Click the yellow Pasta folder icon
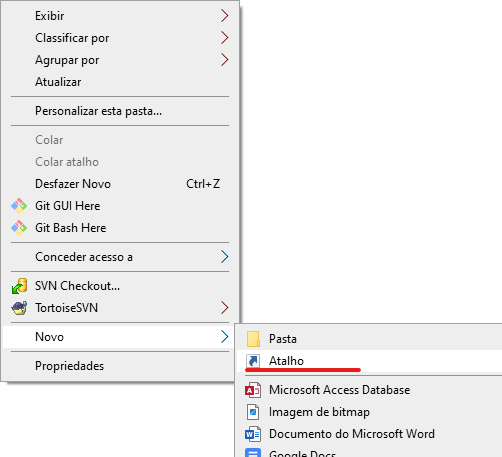Screen dimensions: 502x457 253,339
